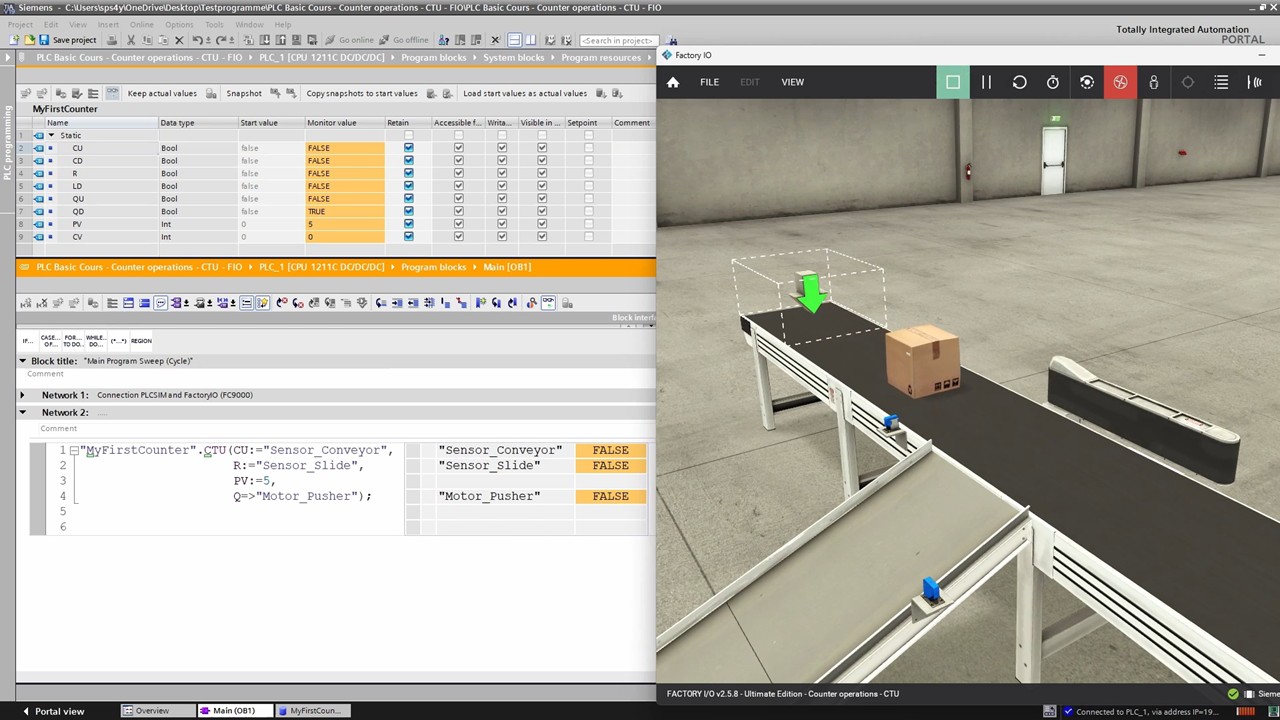Open Factory IO tag list icon
1280x720 pixels.
coord(1221,82)
